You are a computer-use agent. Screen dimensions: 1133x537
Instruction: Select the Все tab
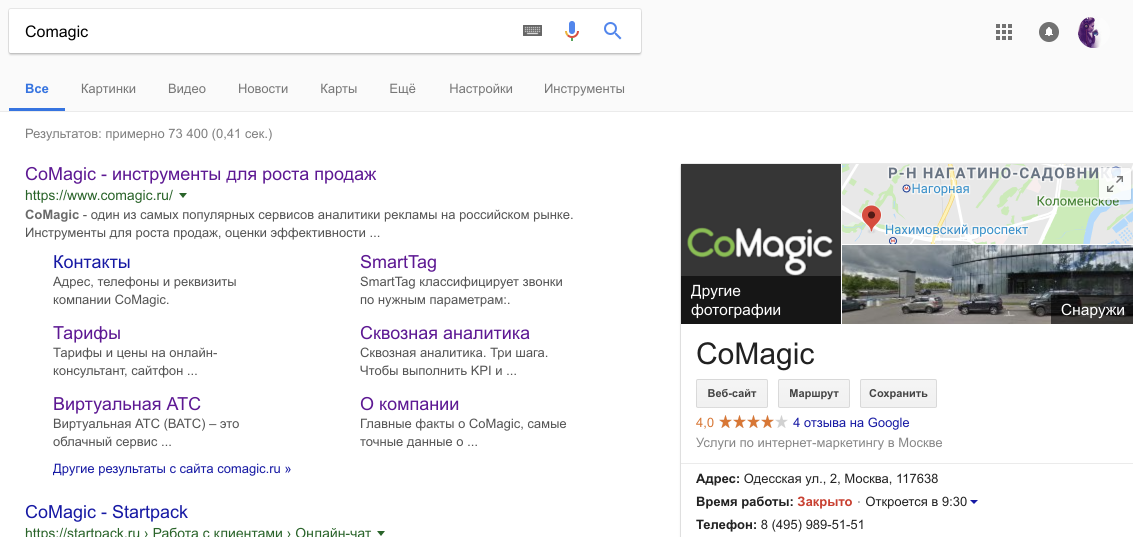(37, 89)
